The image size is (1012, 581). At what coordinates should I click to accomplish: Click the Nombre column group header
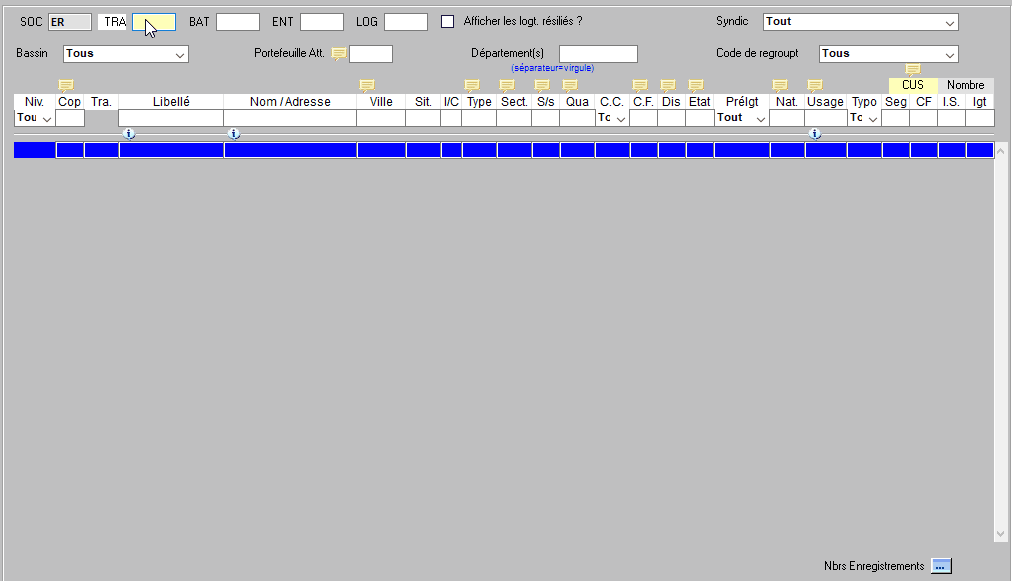point(964,85)
